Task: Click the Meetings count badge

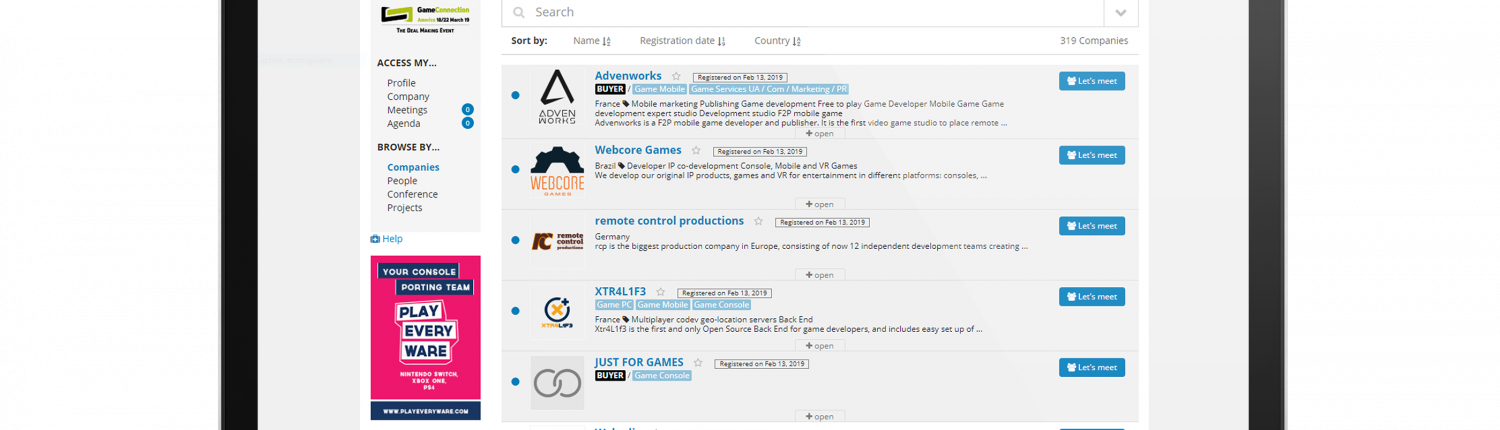Action: click(467, 110)
